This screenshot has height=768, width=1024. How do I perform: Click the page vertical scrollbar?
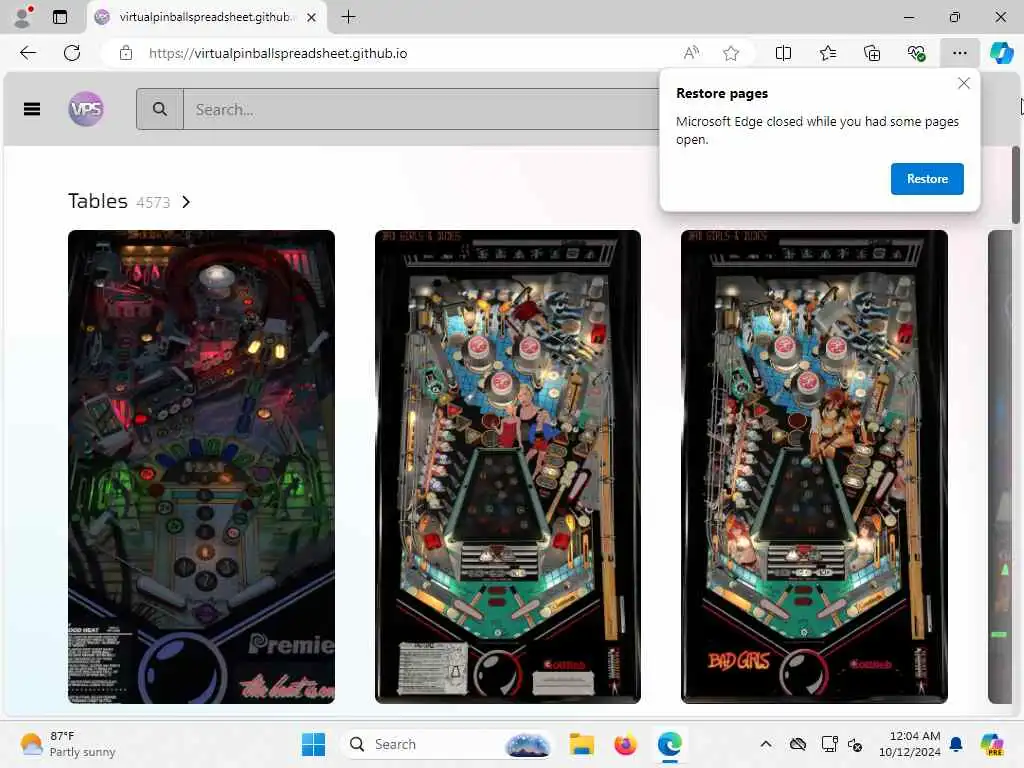click(1016, 185)
